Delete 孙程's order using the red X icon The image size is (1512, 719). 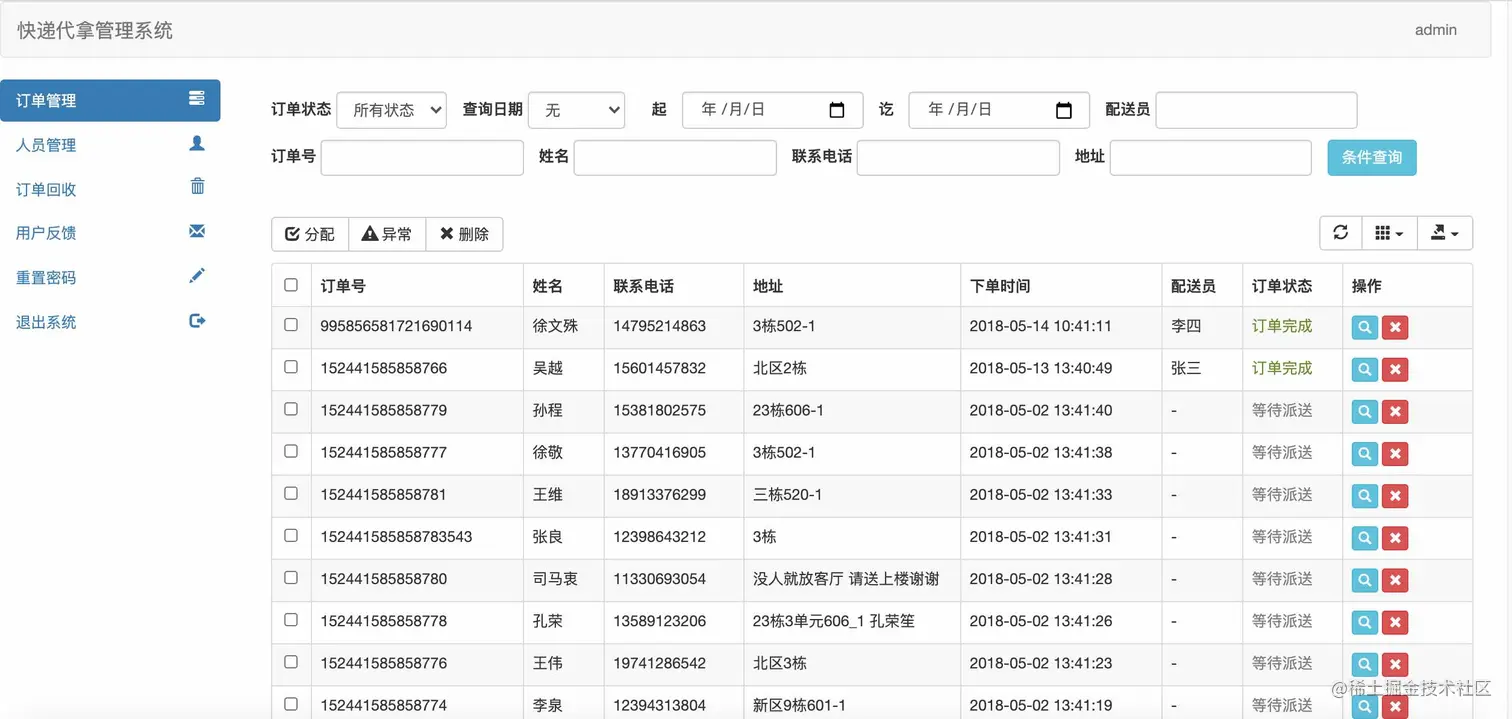pos(1395,411)
